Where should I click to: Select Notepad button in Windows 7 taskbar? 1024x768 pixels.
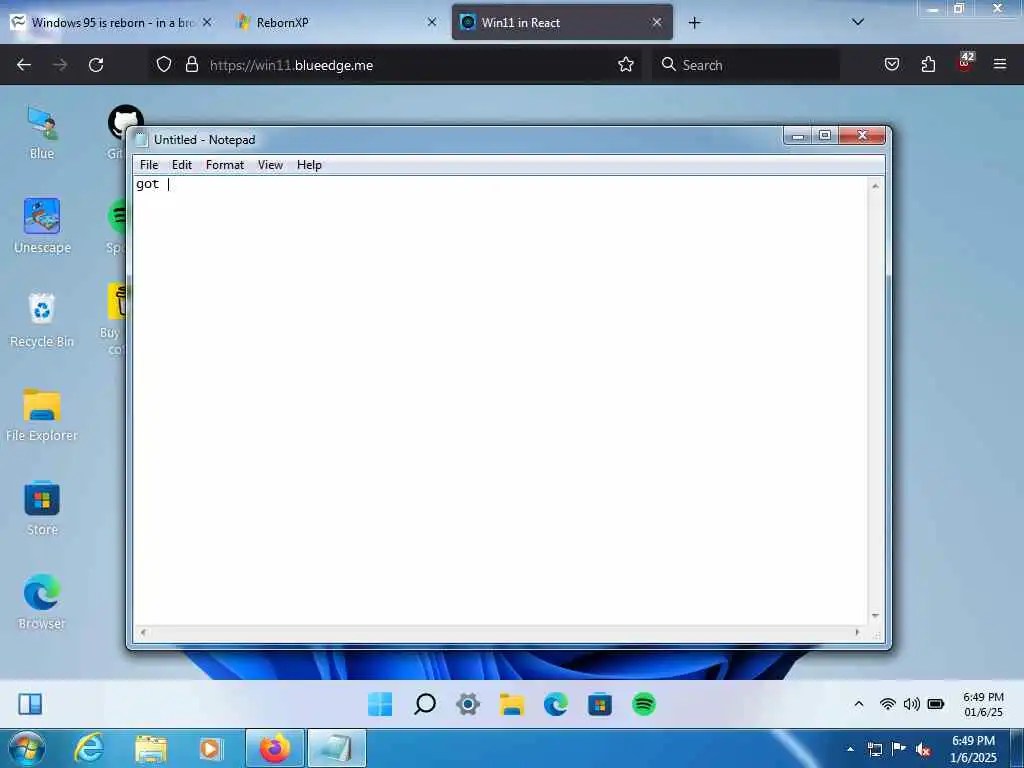336,749
